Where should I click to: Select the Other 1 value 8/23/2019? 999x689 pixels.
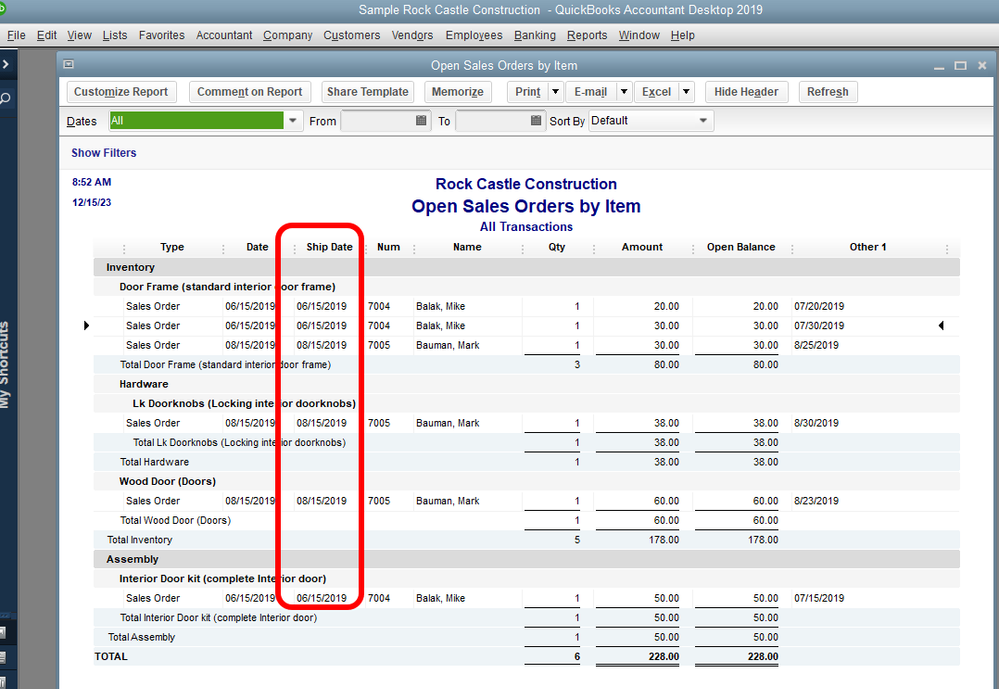pos(816,501)
